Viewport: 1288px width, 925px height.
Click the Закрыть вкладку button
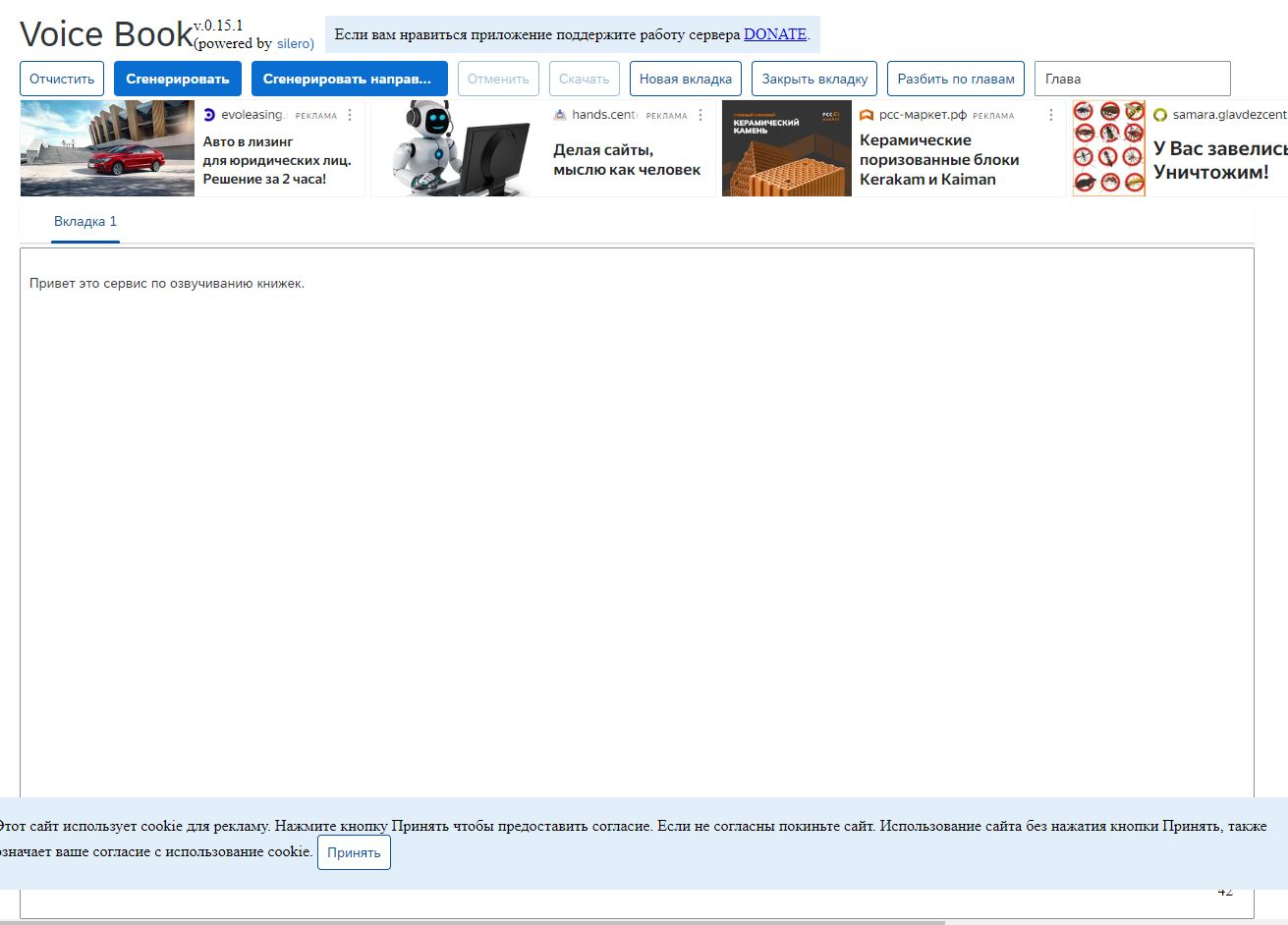pos(814,79)
